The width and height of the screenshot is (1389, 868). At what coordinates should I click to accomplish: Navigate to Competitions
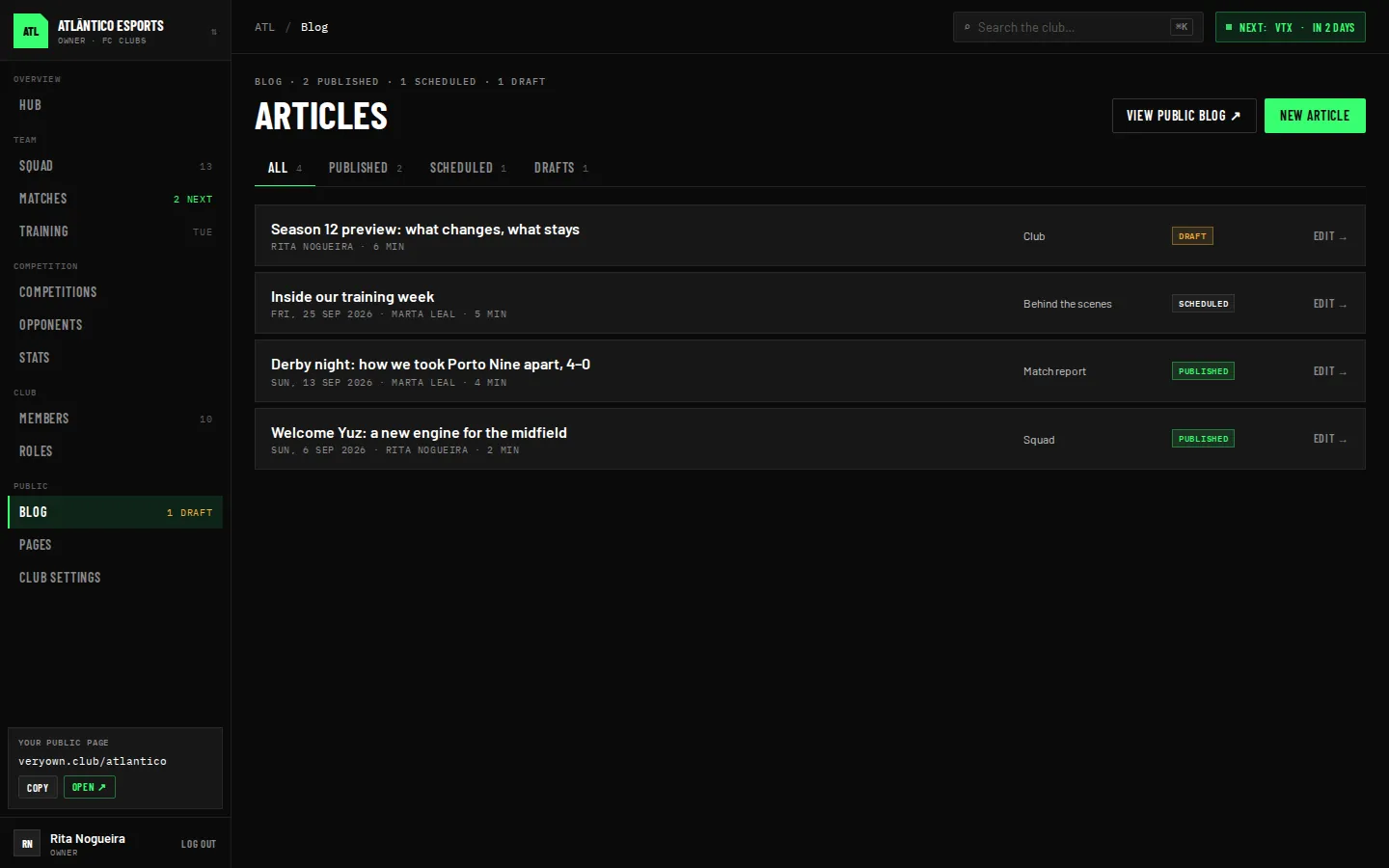tap(115, 292)
